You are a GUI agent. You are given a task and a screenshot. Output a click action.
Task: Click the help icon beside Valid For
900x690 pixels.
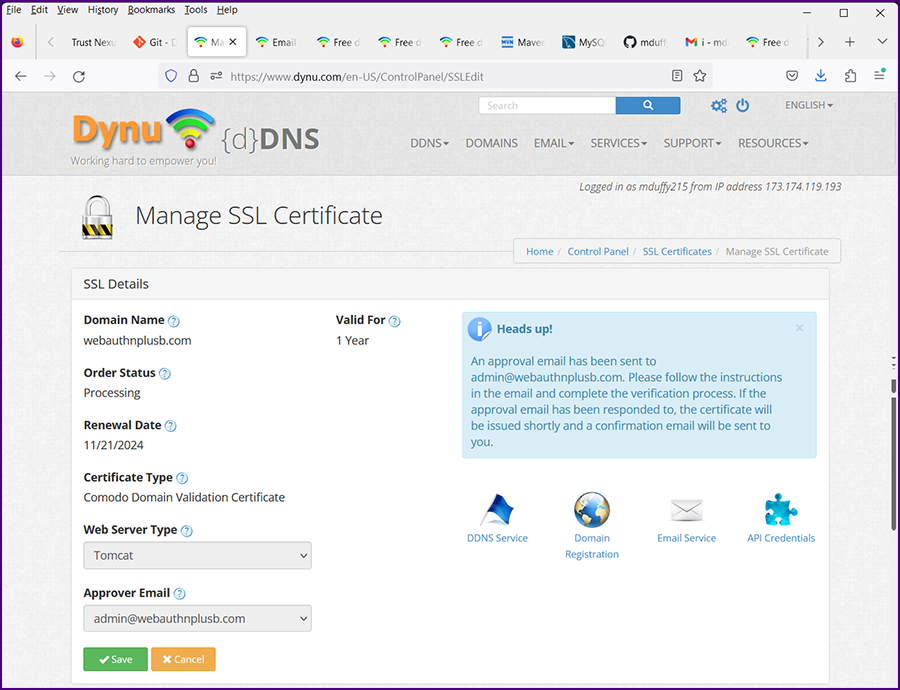[394, 321]
